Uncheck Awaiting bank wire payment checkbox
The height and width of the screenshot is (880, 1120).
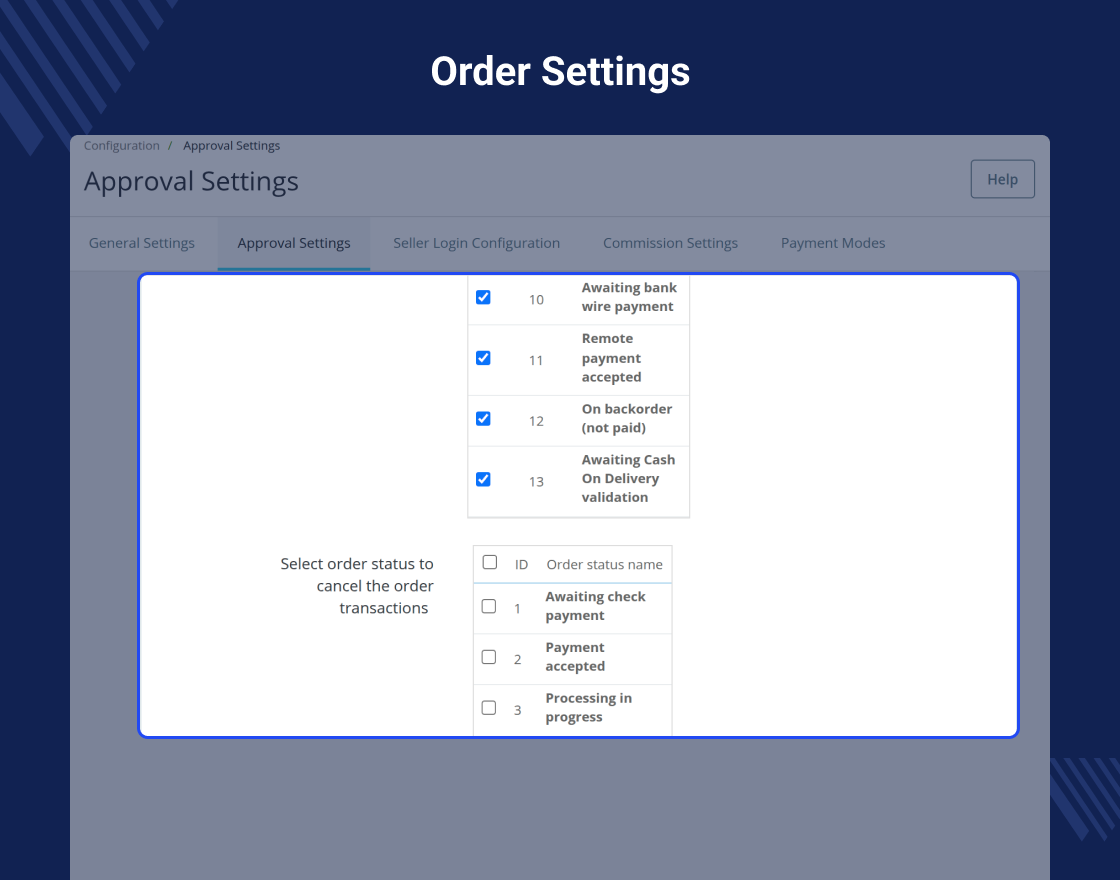tap(483, 297)
